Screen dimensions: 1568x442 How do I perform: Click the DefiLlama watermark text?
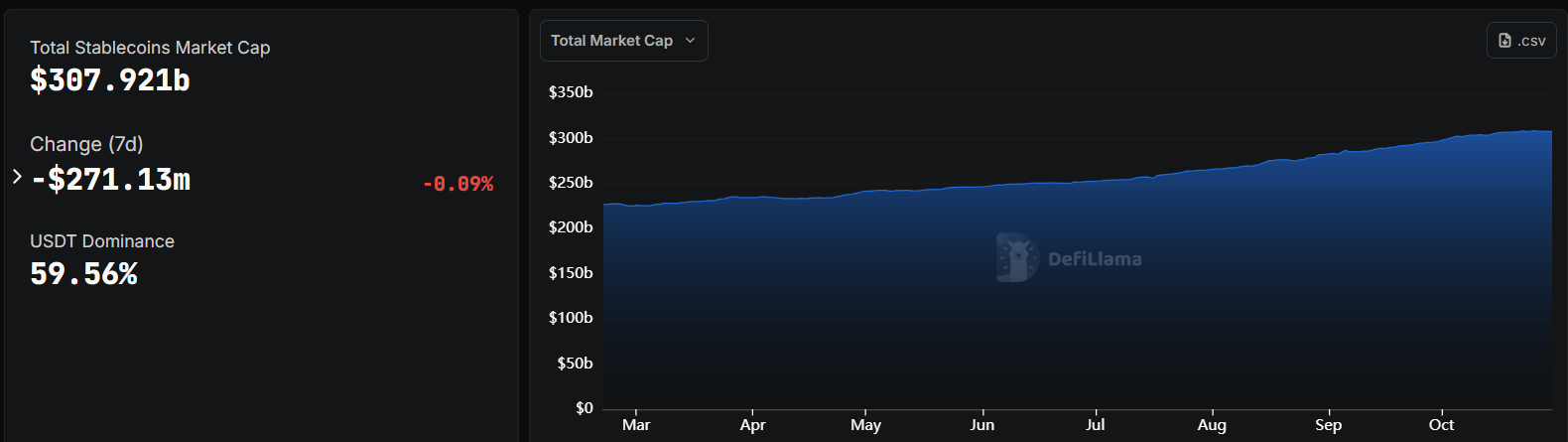click(x=1095, y=259)
